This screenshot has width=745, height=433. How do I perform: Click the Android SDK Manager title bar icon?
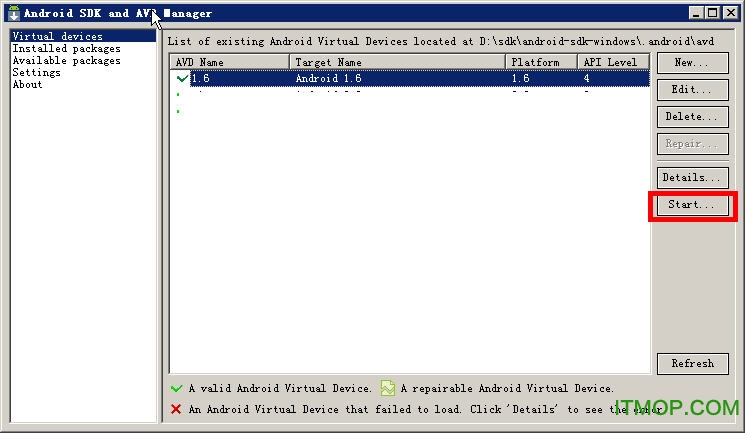point(14,13)
